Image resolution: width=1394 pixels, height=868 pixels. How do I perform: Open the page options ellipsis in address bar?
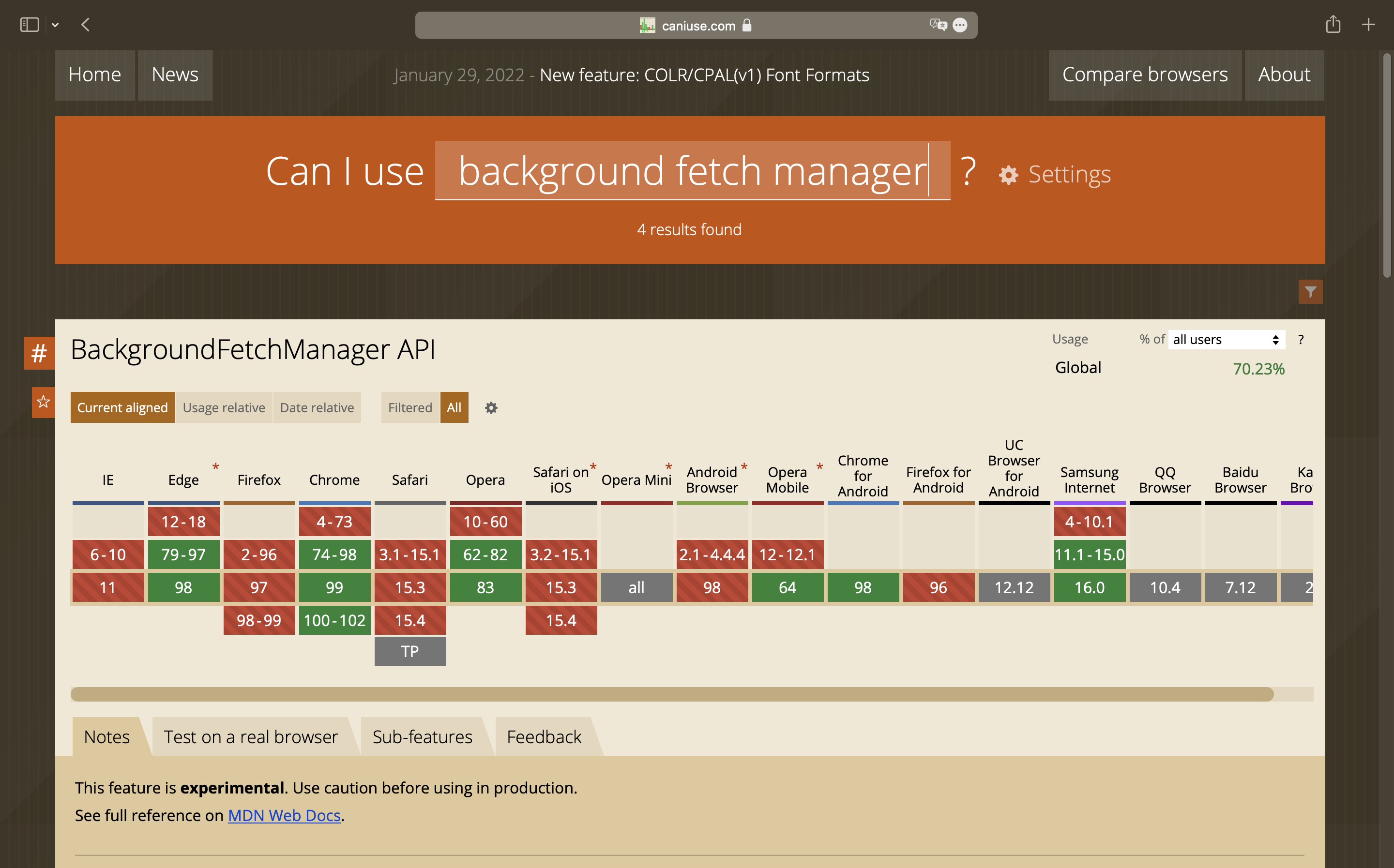click(959, 25)
